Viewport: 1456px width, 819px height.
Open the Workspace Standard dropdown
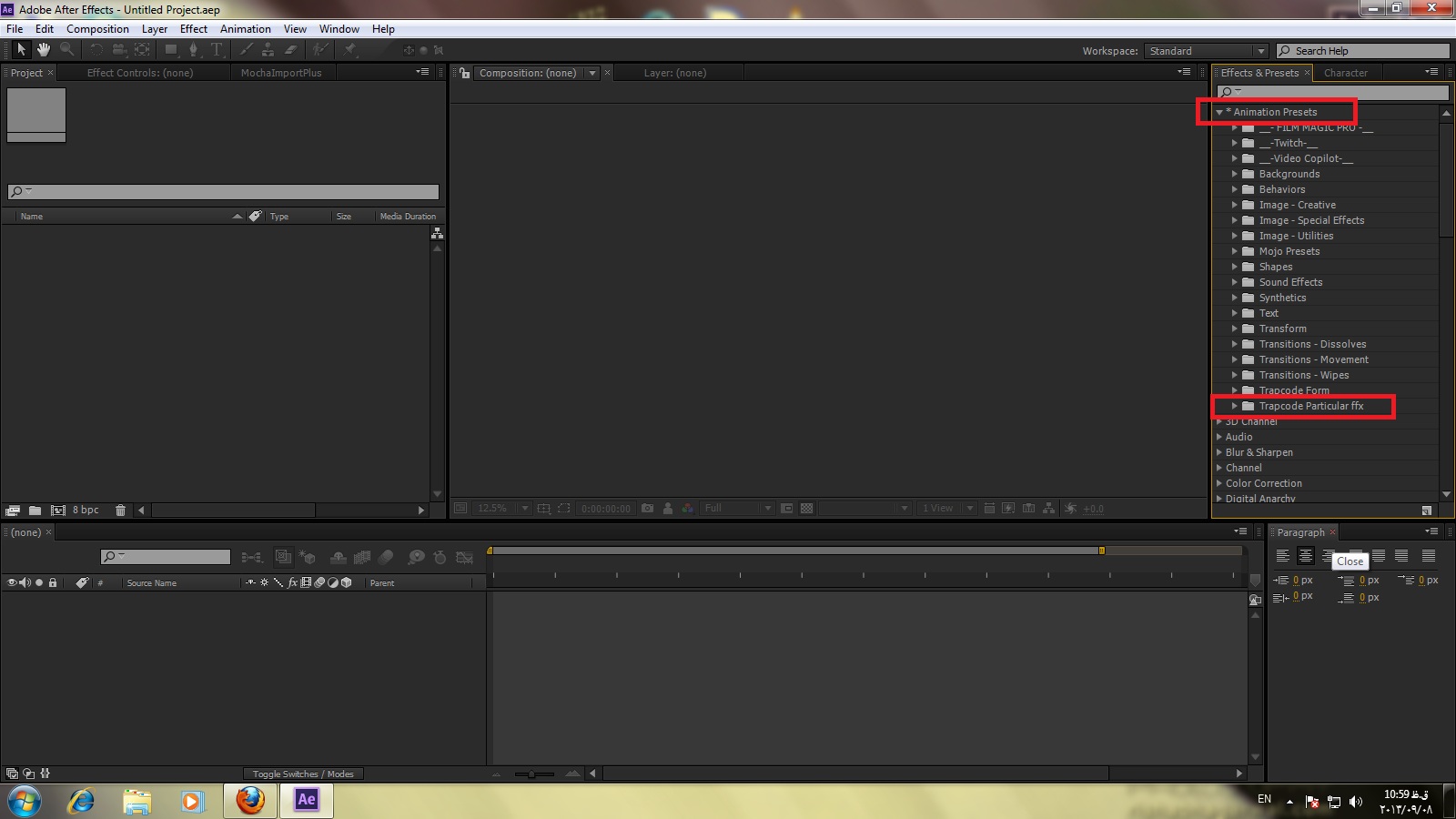coord(1206,51)
